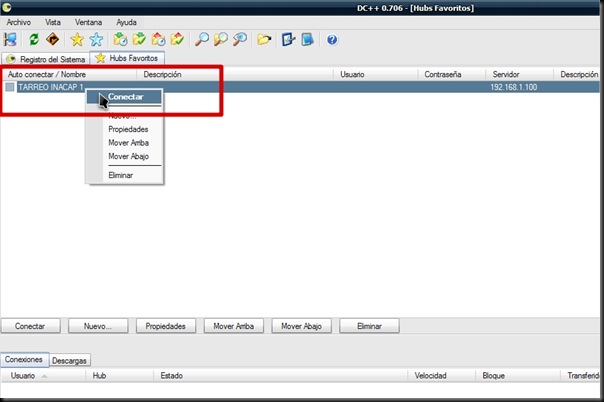Sort hubs by Servidor column header

[519, 74]
